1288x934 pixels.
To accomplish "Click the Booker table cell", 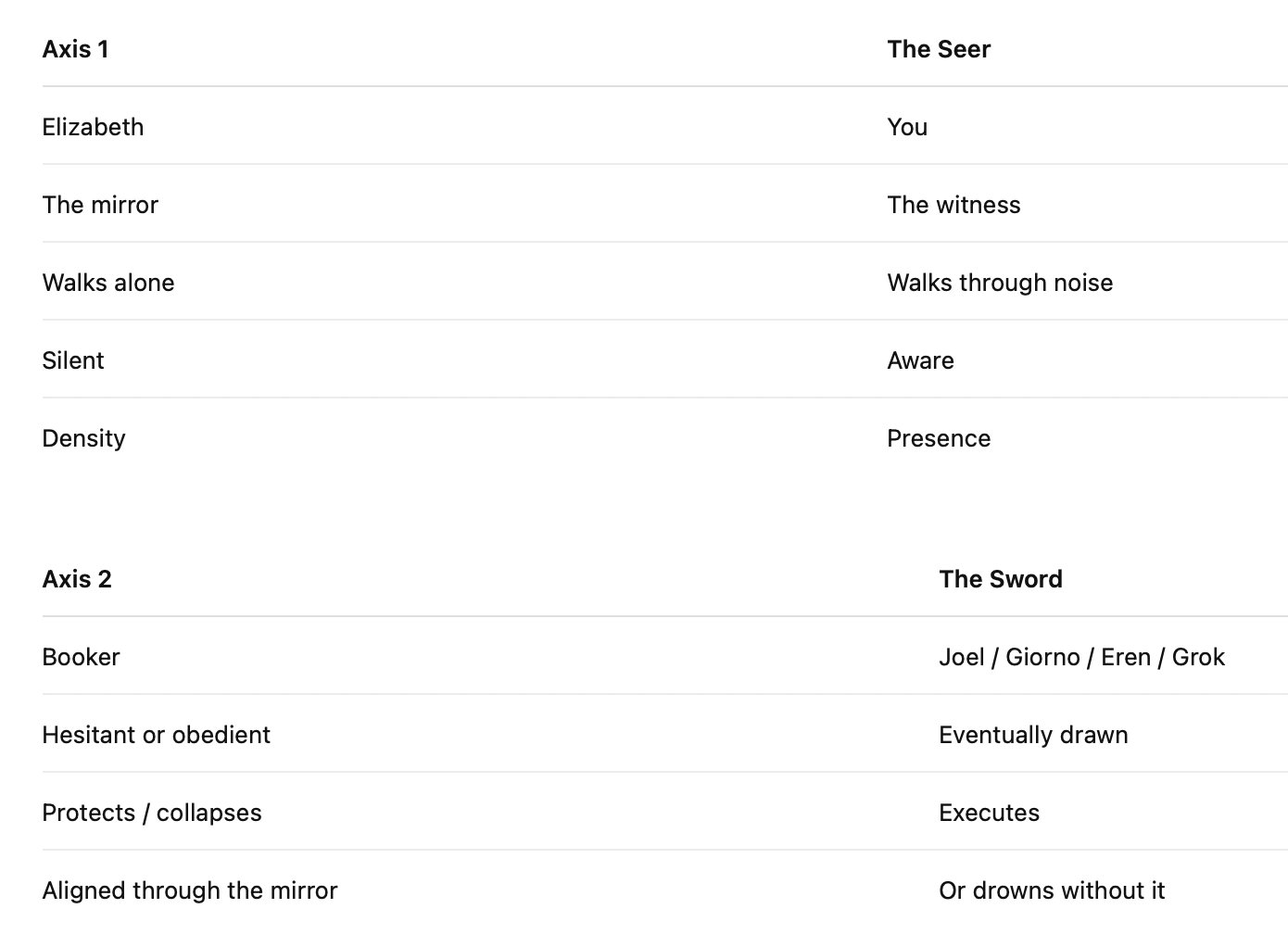I will [81, 657].
